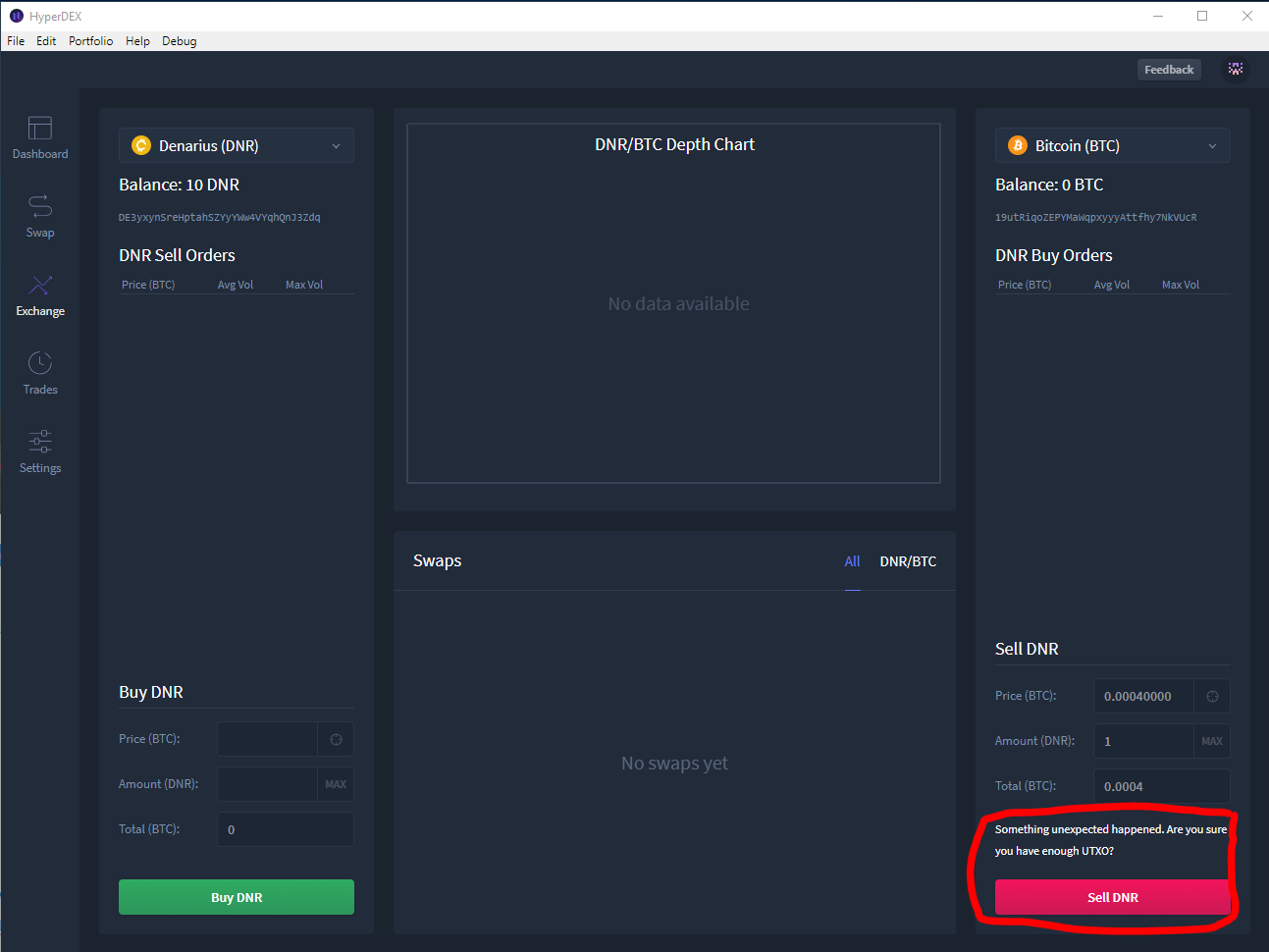The height and width of the screenshot is (952, 1269).
Task: Click the target icon in Sell DNR price field
Action: coord(1212,696)
